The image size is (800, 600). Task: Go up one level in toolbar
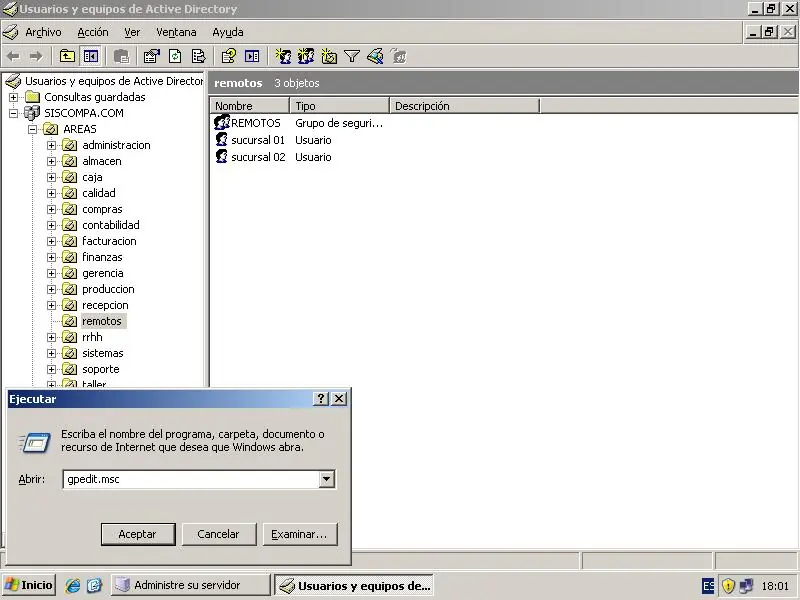[67, 56]
